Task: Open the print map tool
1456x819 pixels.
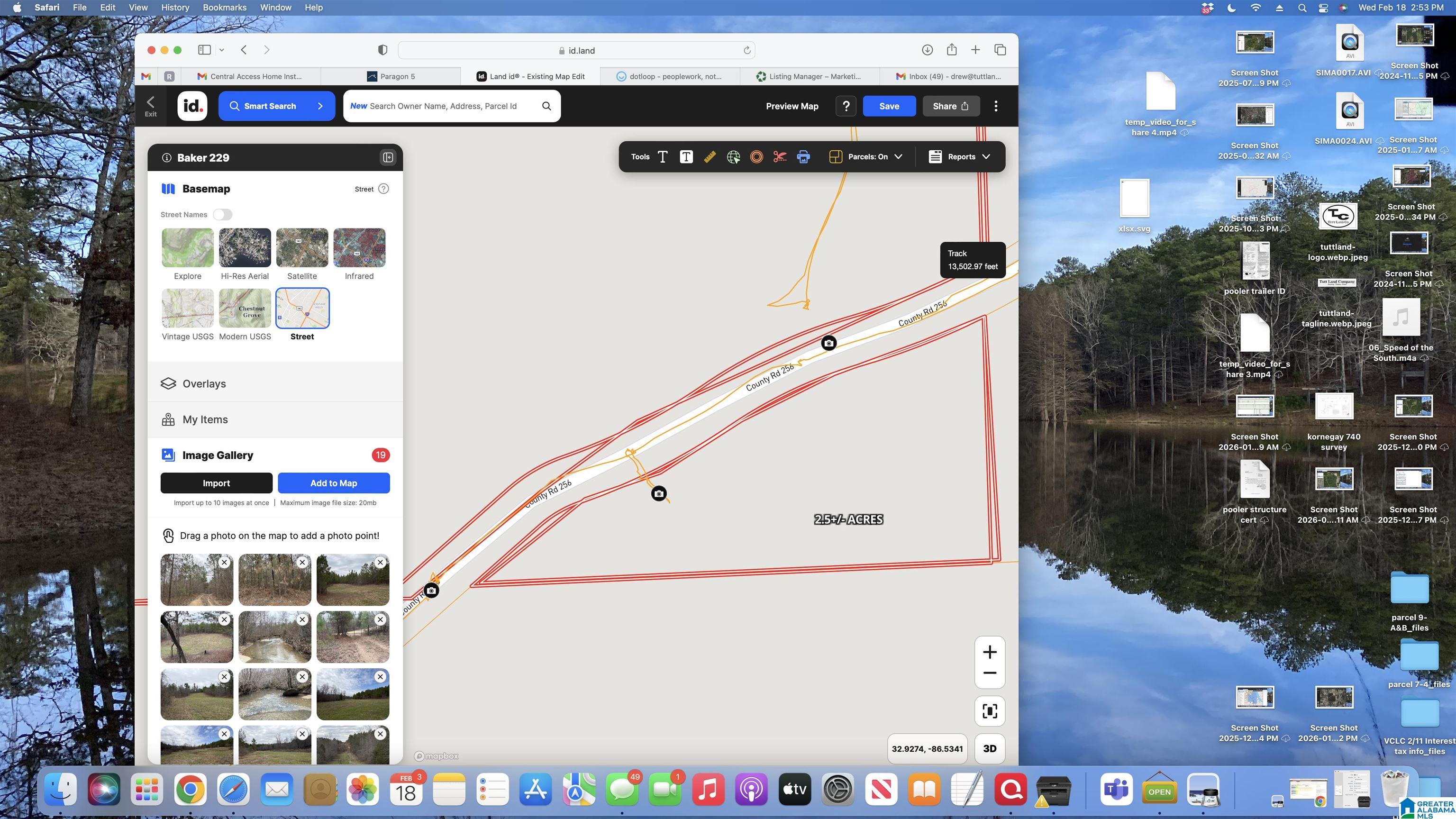Action: pos(803,156)
